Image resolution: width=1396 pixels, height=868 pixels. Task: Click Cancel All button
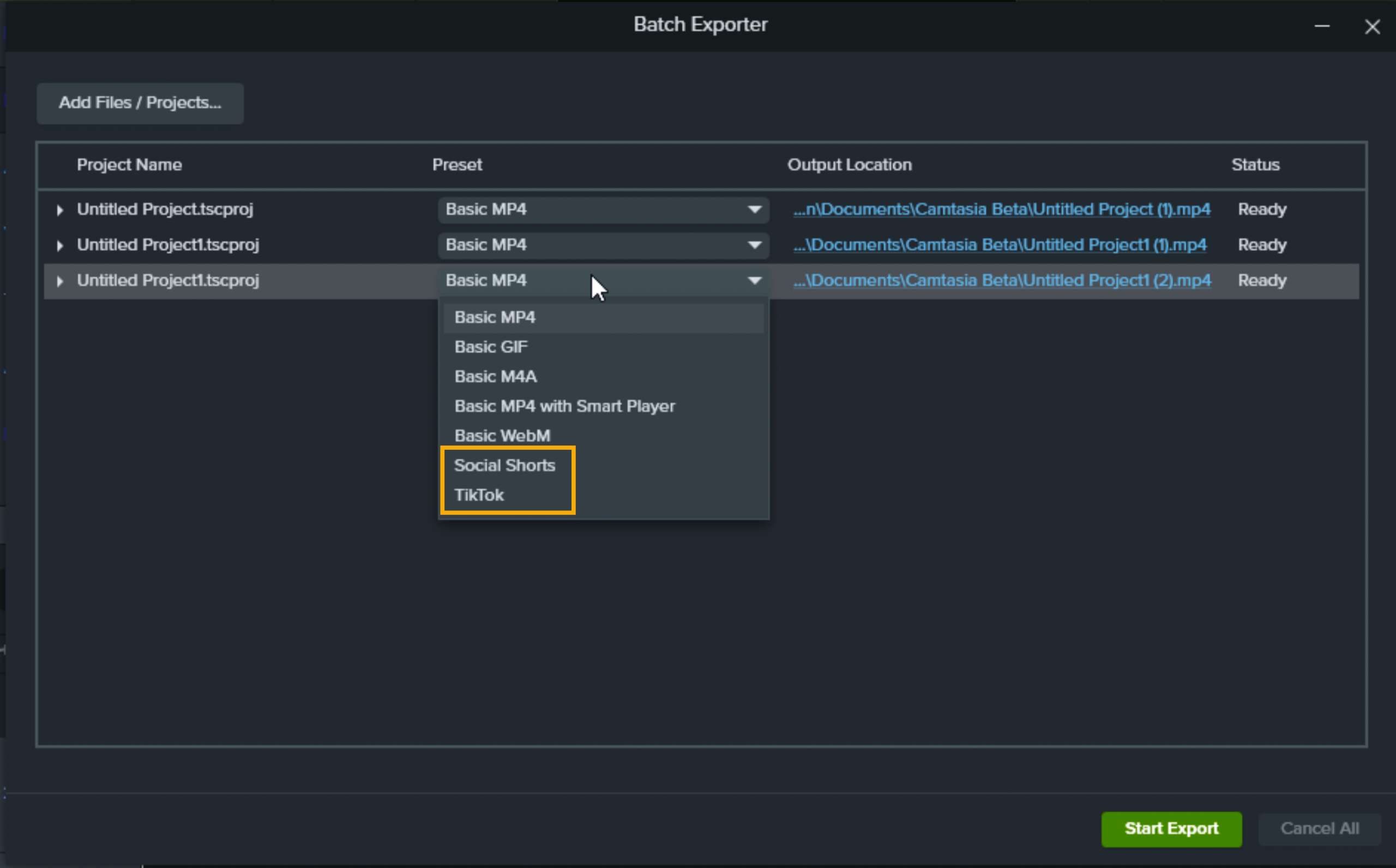pyautogui.click(x=1320, y=829)
